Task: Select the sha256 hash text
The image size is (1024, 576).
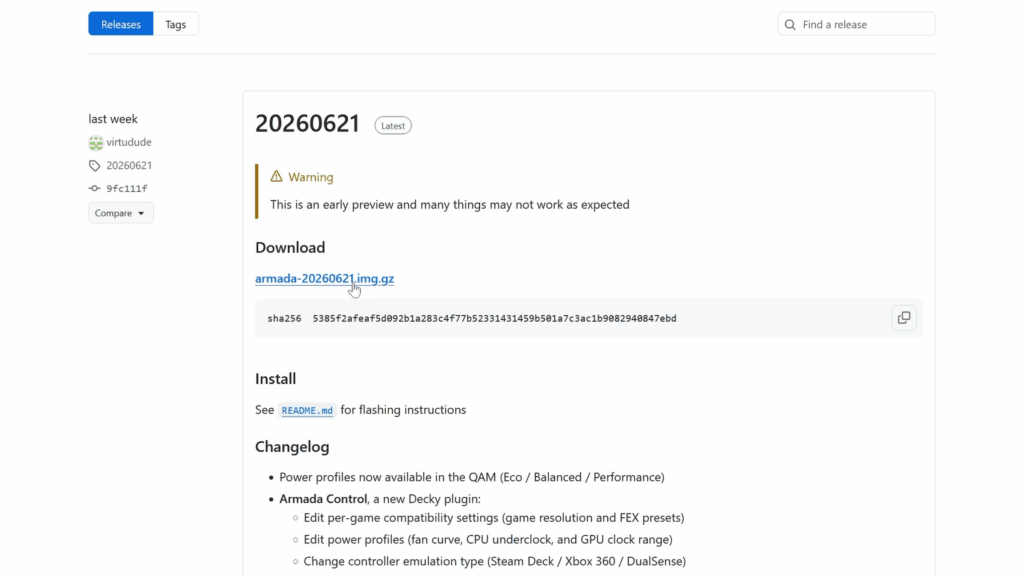Action: click(x=494, y=319)
